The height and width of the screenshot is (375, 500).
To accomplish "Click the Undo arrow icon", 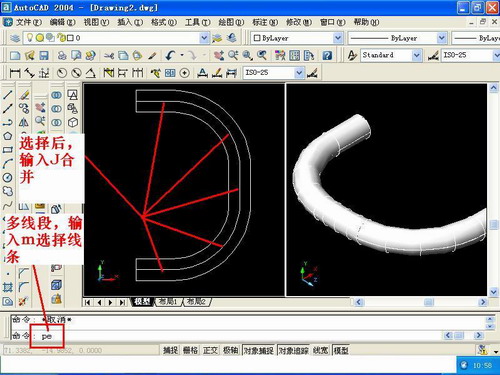I will (x=170, y=55).
